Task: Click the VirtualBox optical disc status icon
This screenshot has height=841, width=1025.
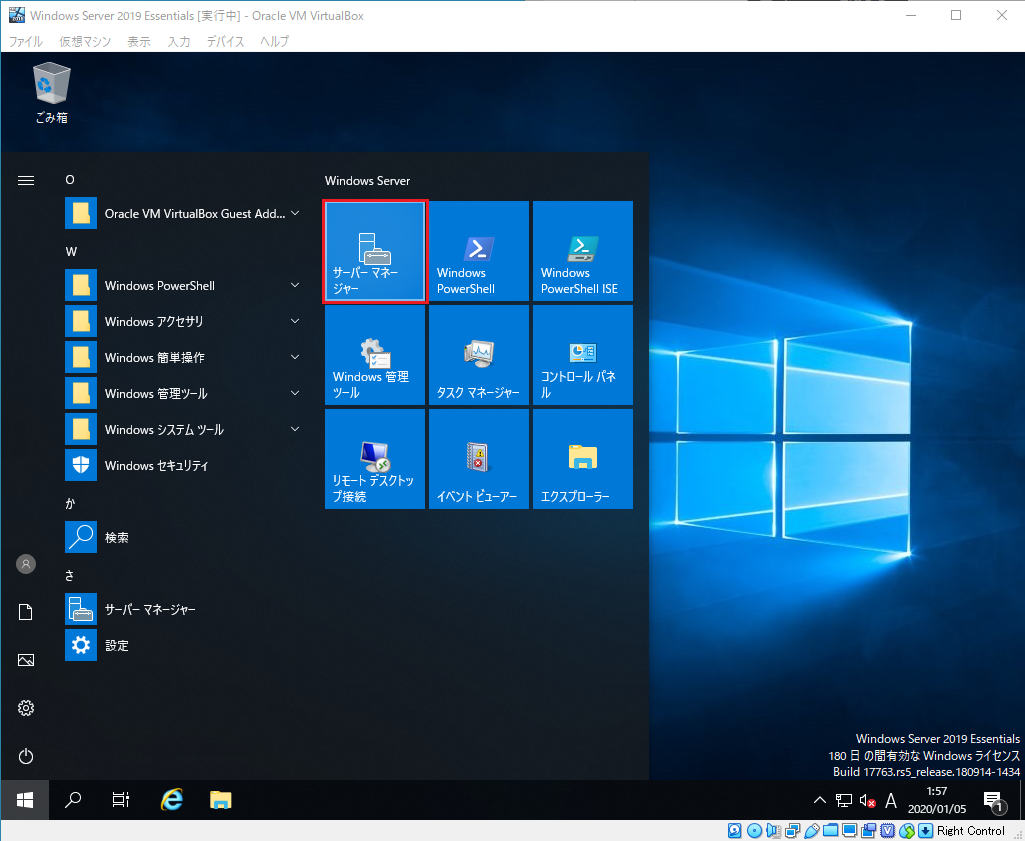Action: pyautogui.click(x=754, y=831)
